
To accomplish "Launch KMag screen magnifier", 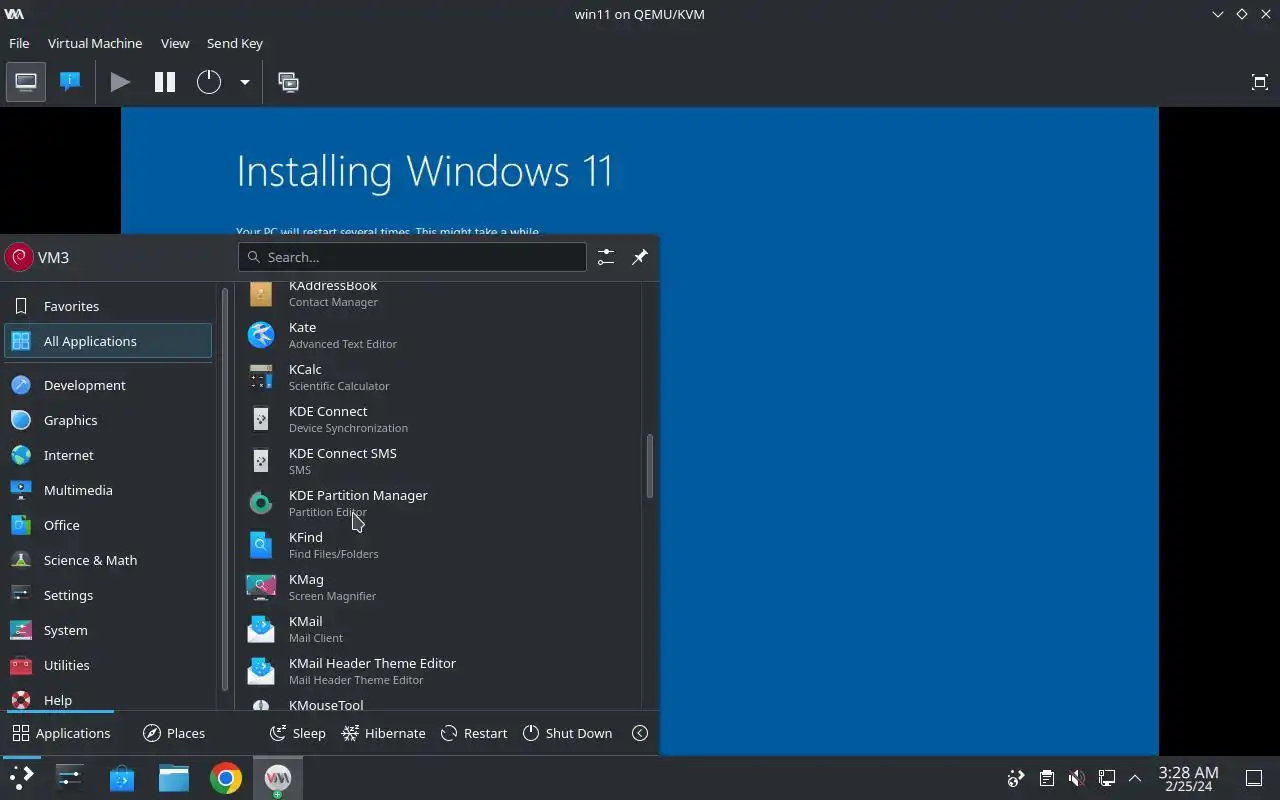I will (438, 587).
